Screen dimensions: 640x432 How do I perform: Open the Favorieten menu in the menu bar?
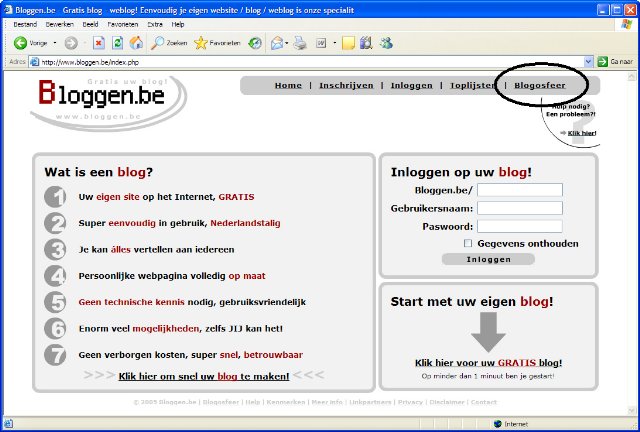point(123,23)
